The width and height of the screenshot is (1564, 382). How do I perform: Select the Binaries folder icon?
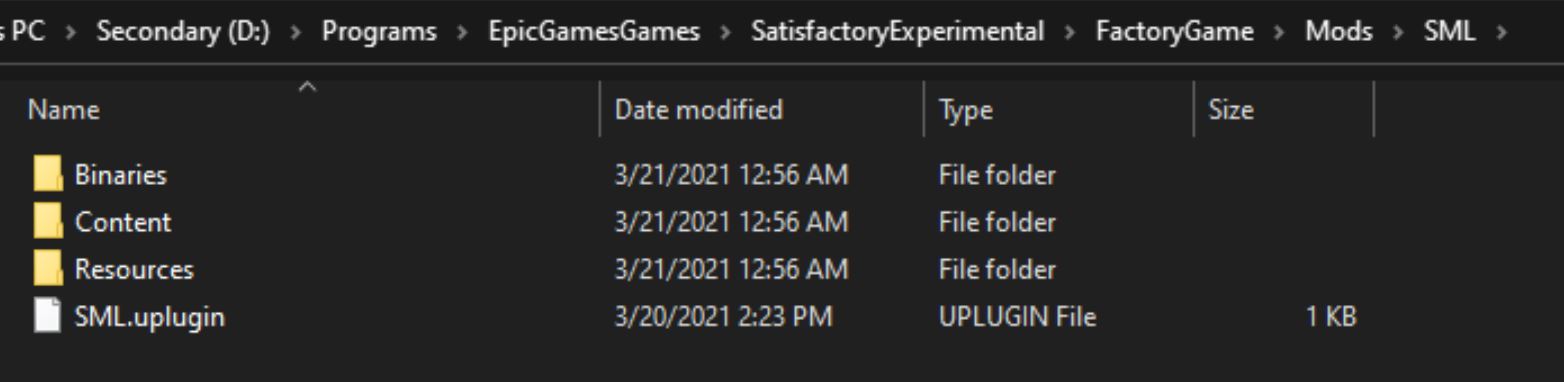tap(47, 175)
